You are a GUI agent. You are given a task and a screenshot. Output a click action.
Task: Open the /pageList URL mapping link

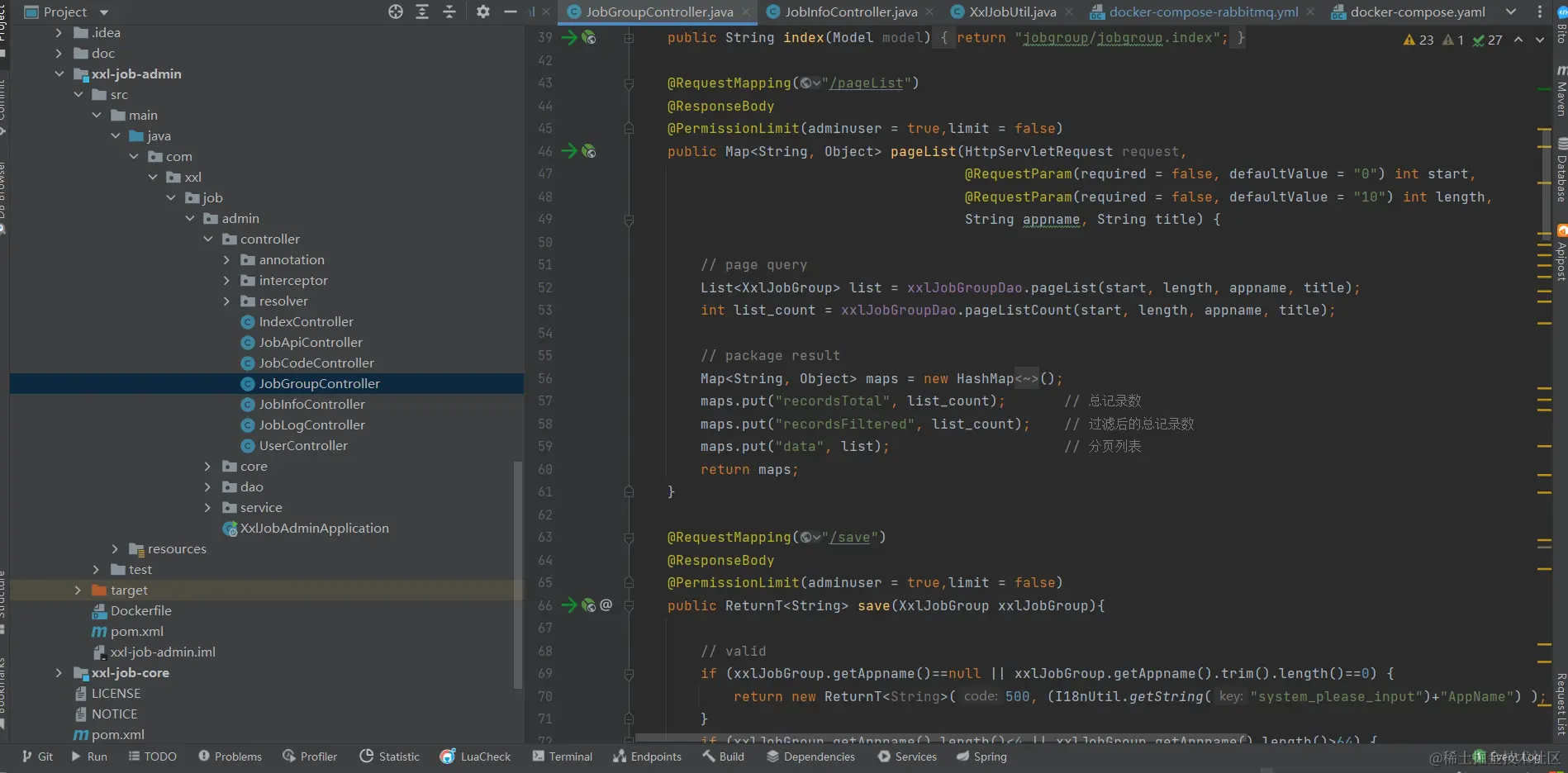866,83
